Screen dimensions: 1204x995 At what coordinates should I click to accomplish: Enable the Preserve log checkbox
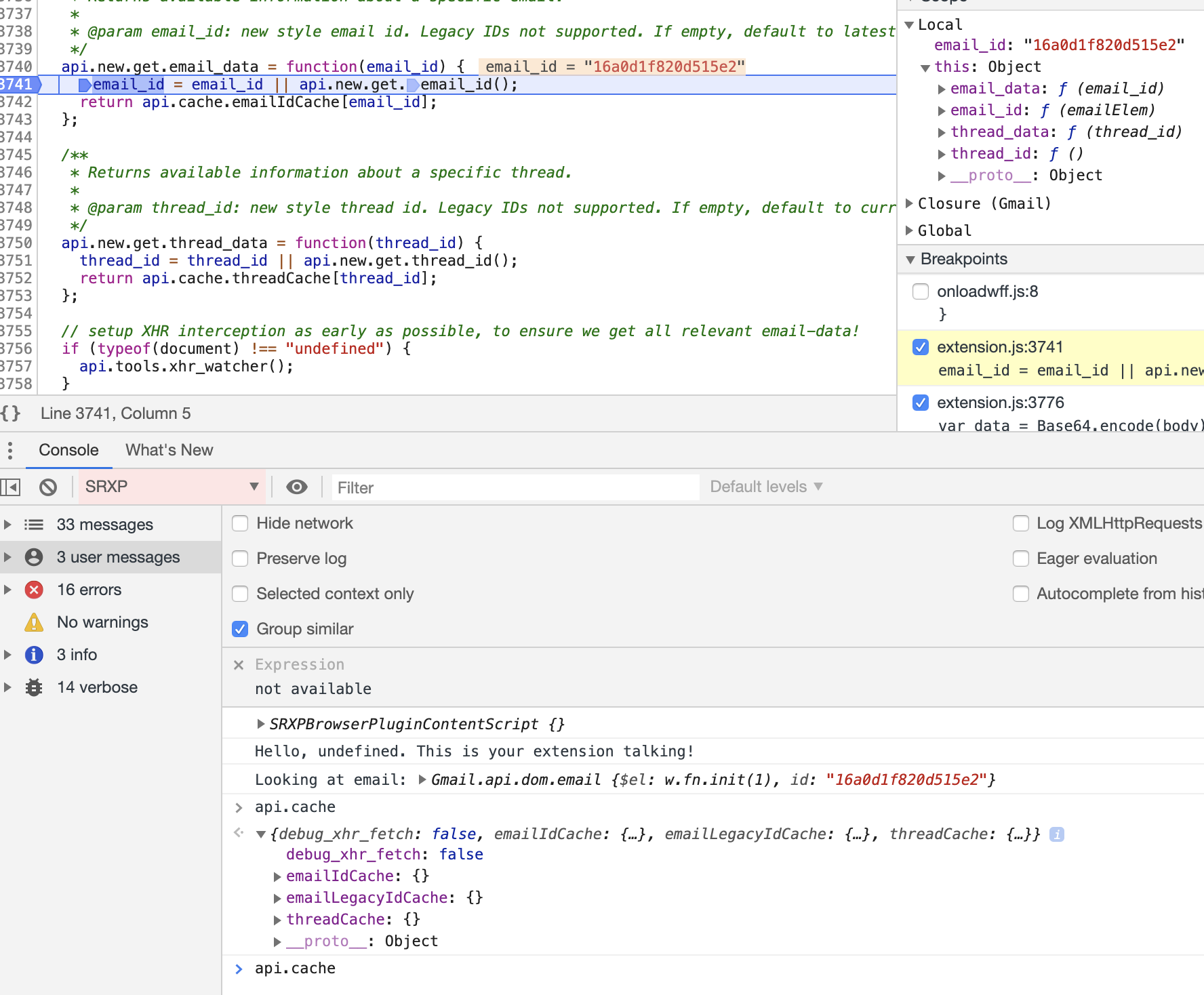point(240,559)
